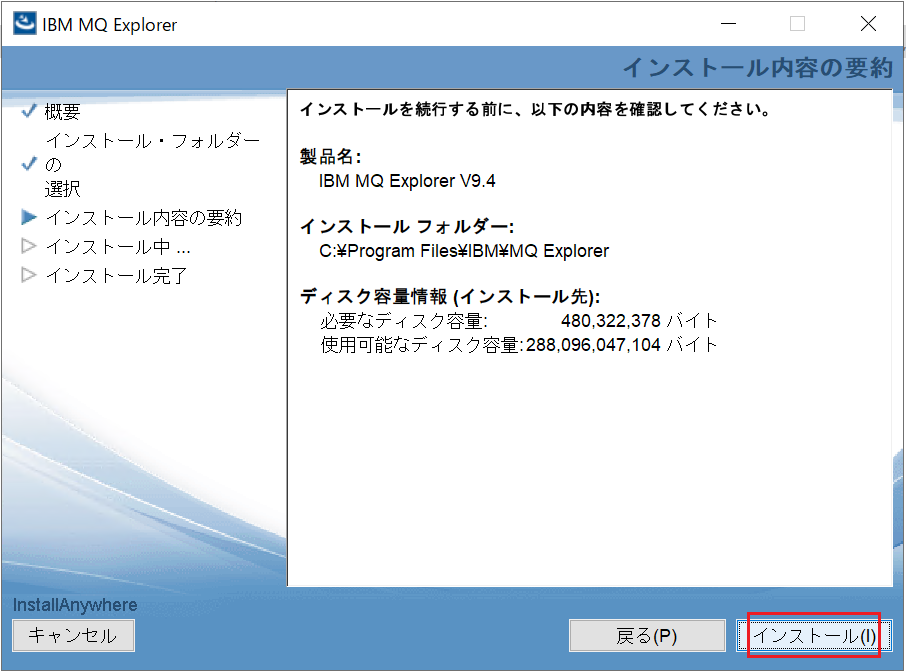Click the product name IBM MQ Explorer V9.4
This screenshot has height=672, width=906.
(x=407, y=181)
